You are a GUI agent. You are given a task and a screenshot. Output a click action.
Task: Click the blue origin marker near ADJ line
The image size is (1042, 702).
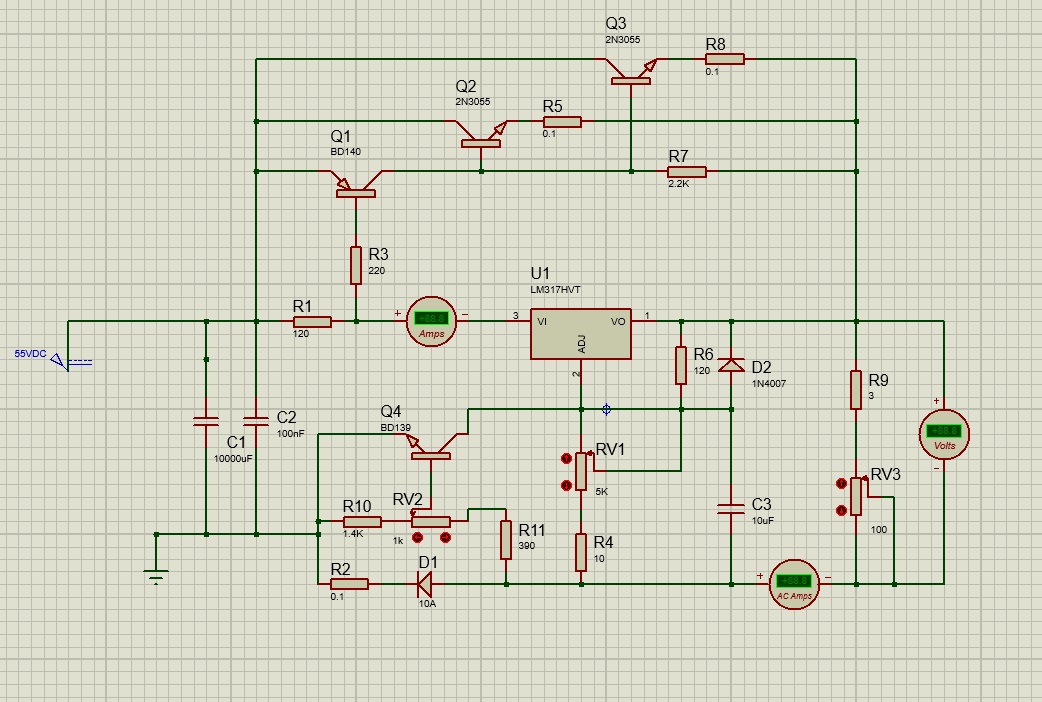(x=607, y=409)
